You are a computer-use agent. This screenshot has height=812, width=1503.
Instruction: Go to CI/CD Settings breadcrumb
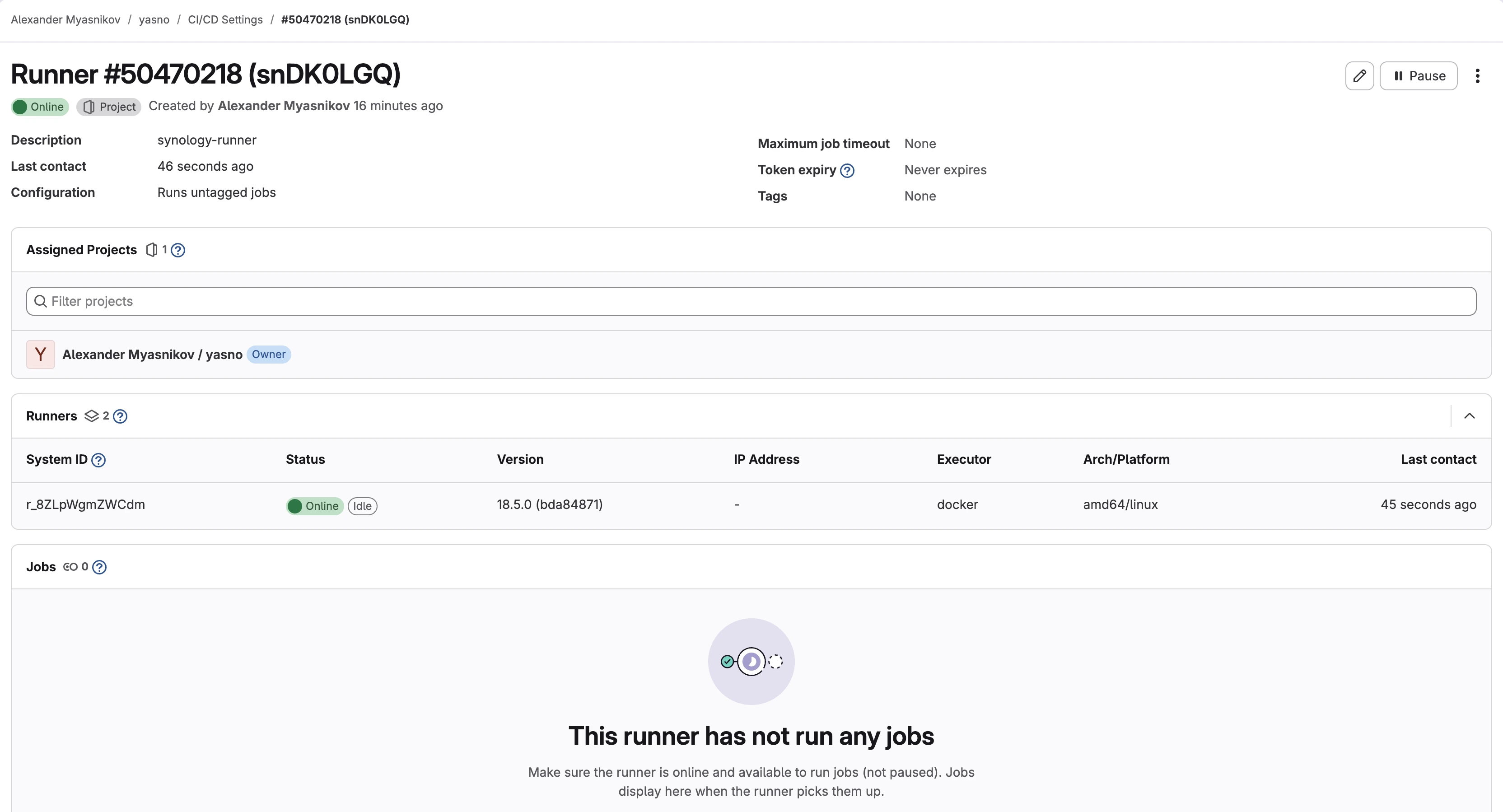coord(225,20)
